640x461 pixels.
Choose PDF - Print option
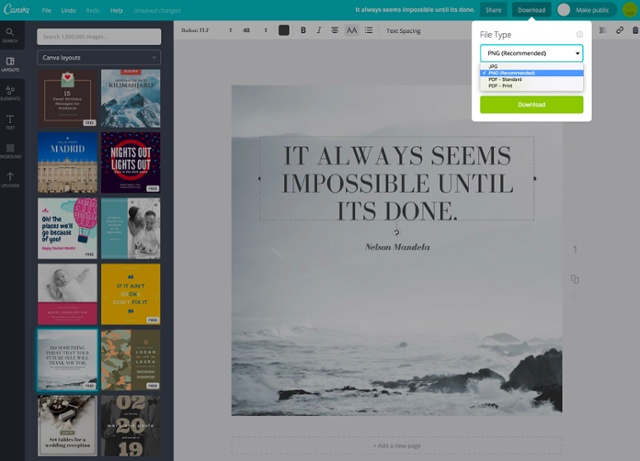pyautogui.click(x=531, y=86)
